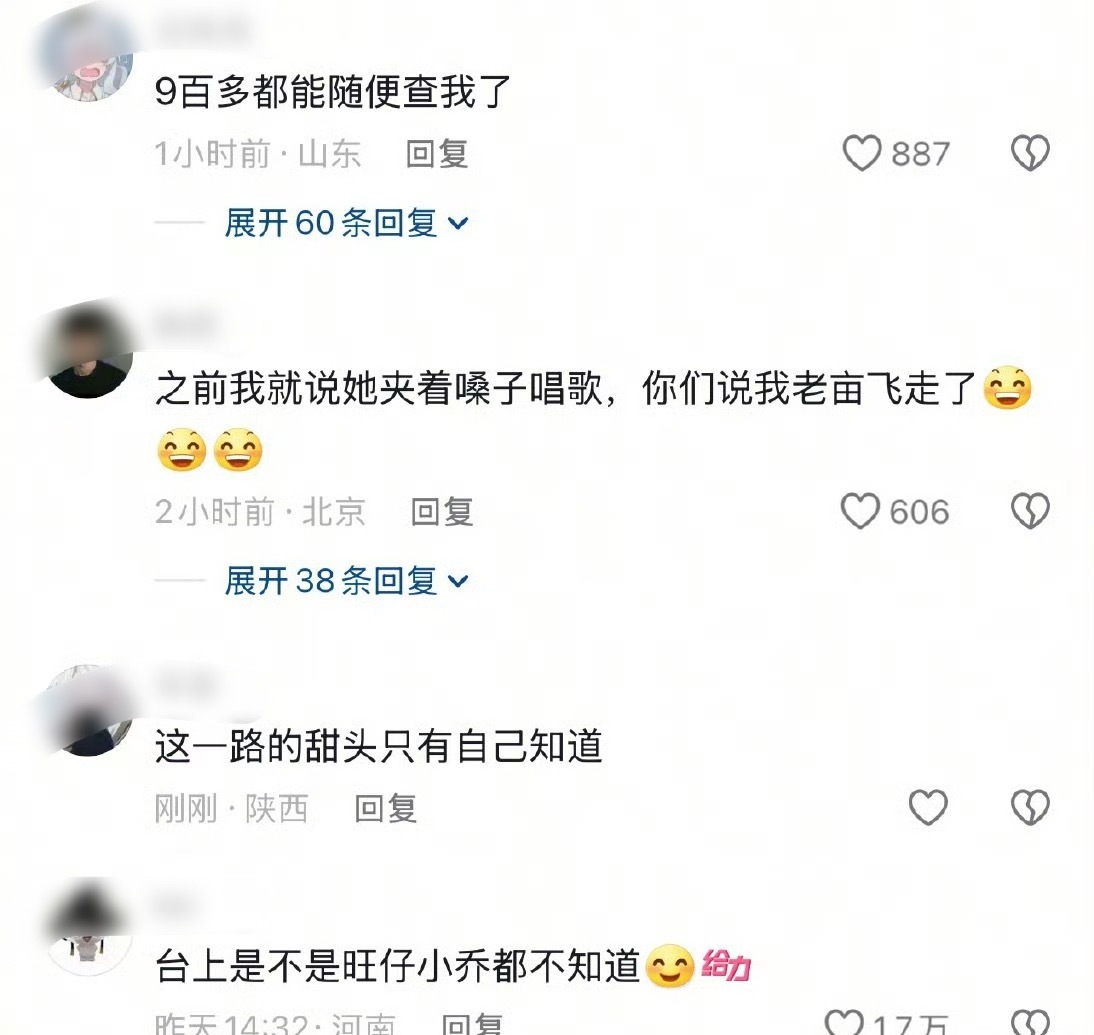The height and width of the screenshot is (1035, 1094).
Task: Reply to the Shaanxi comment
Action: pyautogui.click(x=385, y=808)
